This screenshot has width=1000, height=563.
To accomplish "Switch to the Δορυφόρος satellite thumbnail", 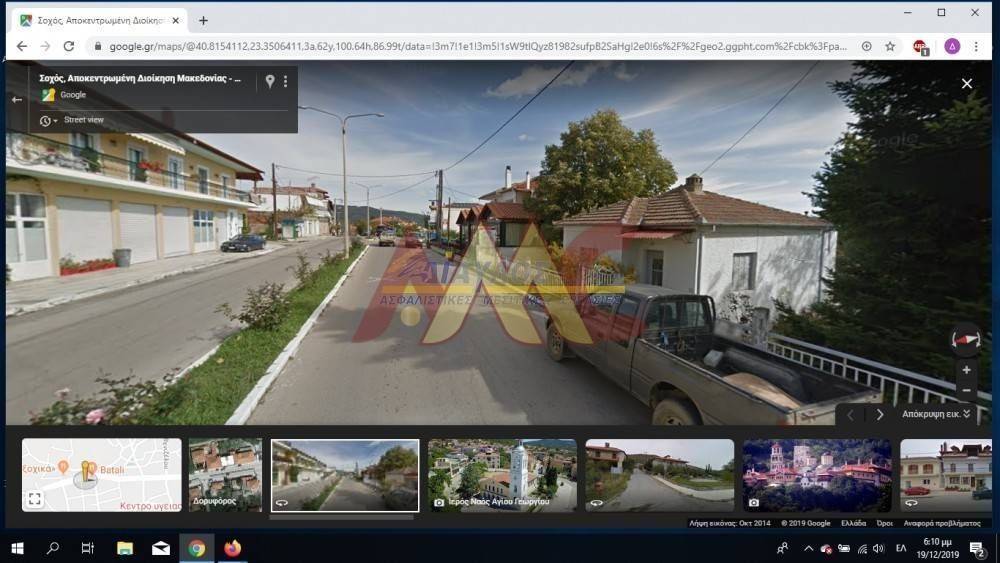I will pyautogui.click(x=225, y=475).
